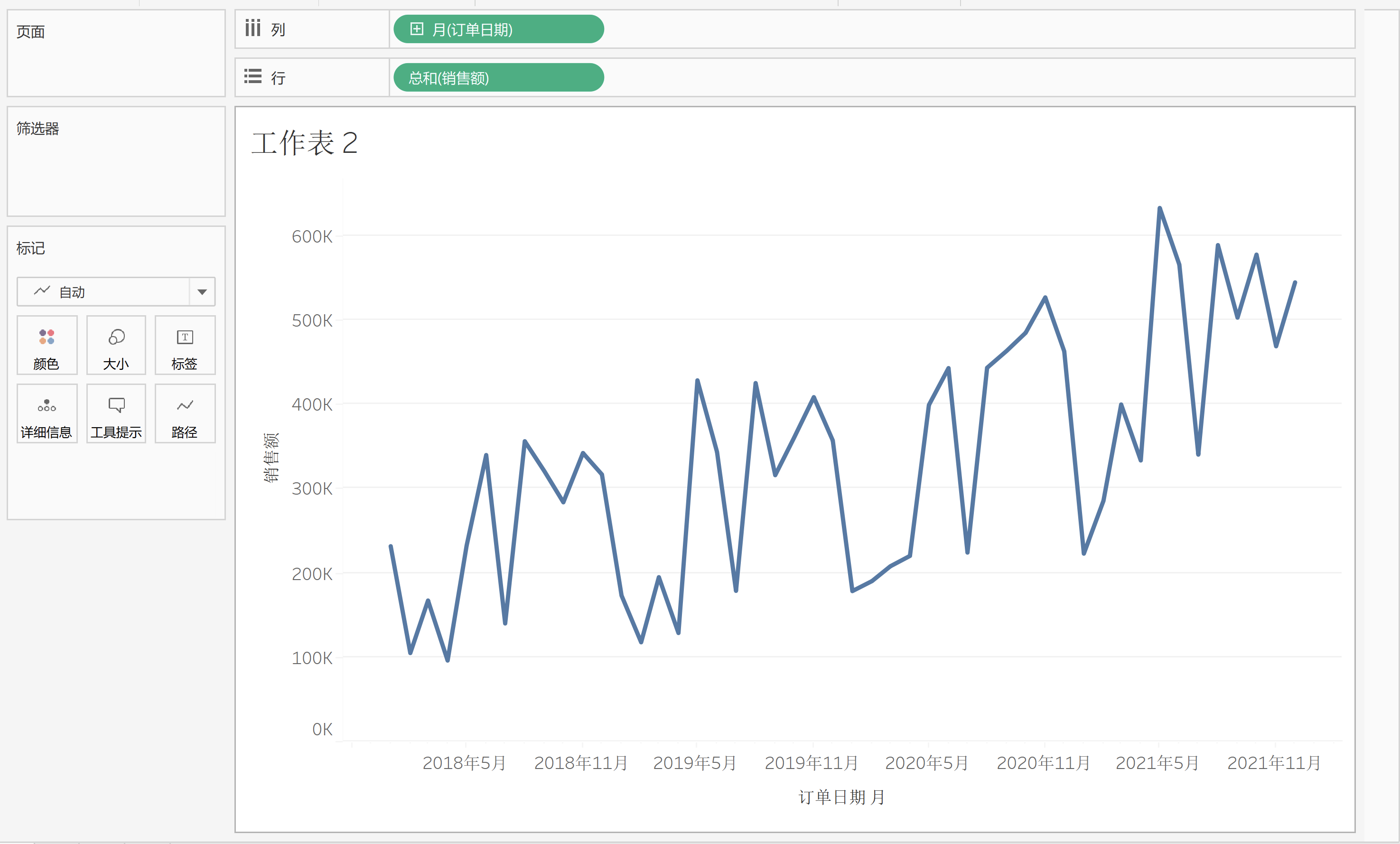Open the 详细信息 detail marks card
The width and height of the screenshot is (1400, 844).
tap(47, 413)
